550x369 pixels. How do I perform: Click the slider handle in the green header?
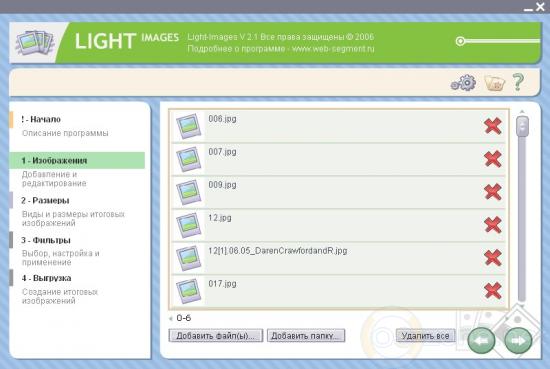[460, 41]
